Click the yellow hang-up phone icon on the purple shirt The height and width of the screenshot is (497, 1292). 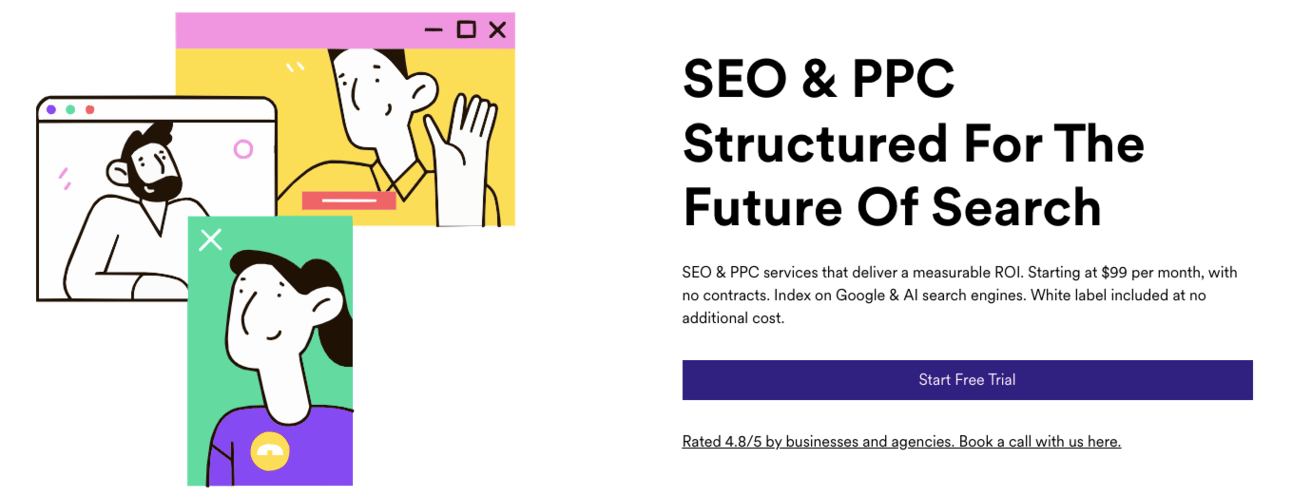[270, 451]
